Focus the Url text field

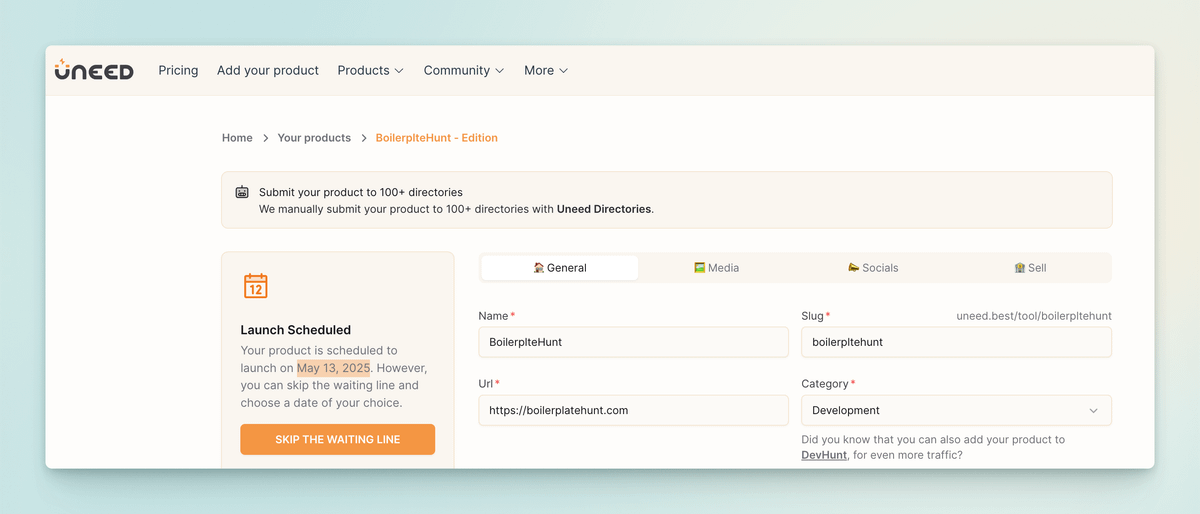[633, 410]
